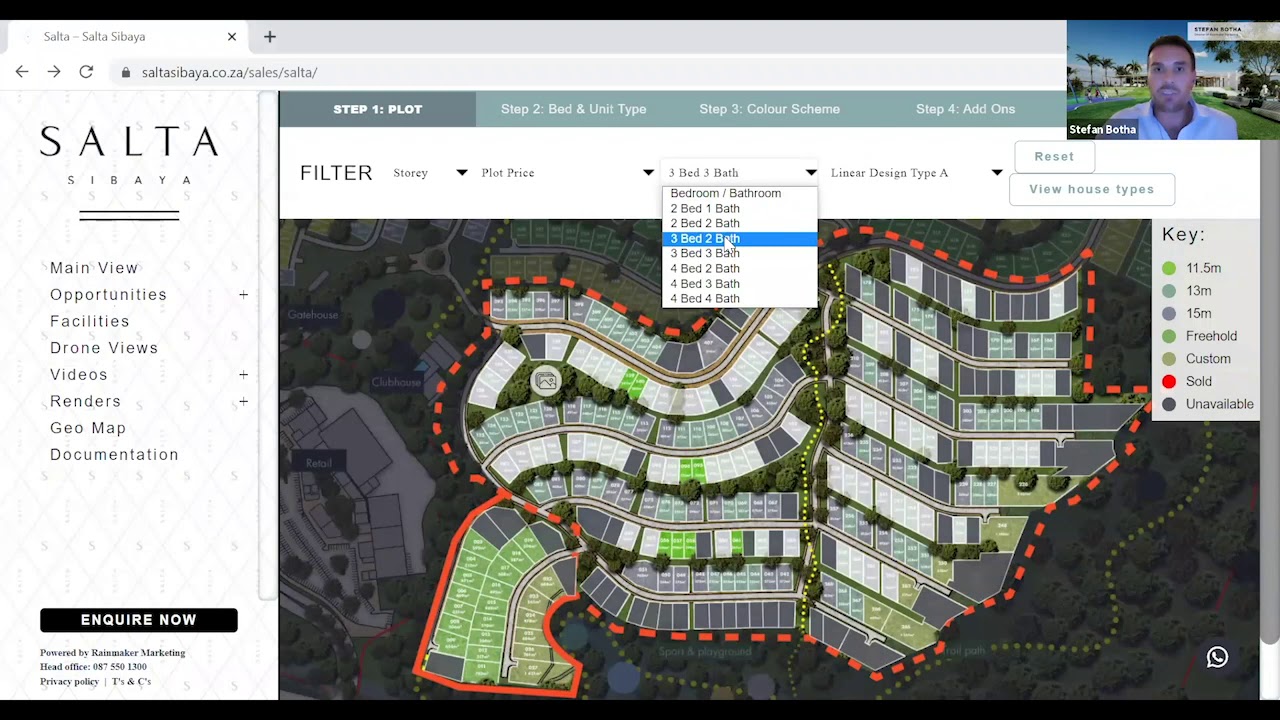Switch to Step 1: Plot tab
This screenshot has width=1280, height=720.
[x=377, y=109]
